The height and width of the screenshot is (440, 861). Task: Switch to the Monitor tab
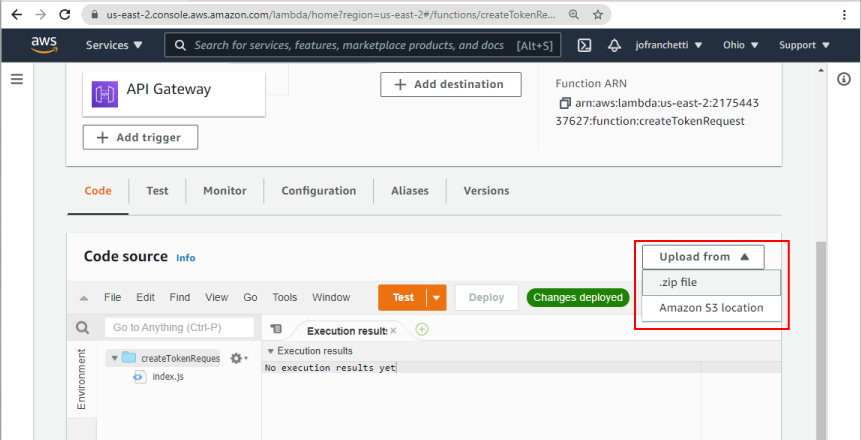225,191
